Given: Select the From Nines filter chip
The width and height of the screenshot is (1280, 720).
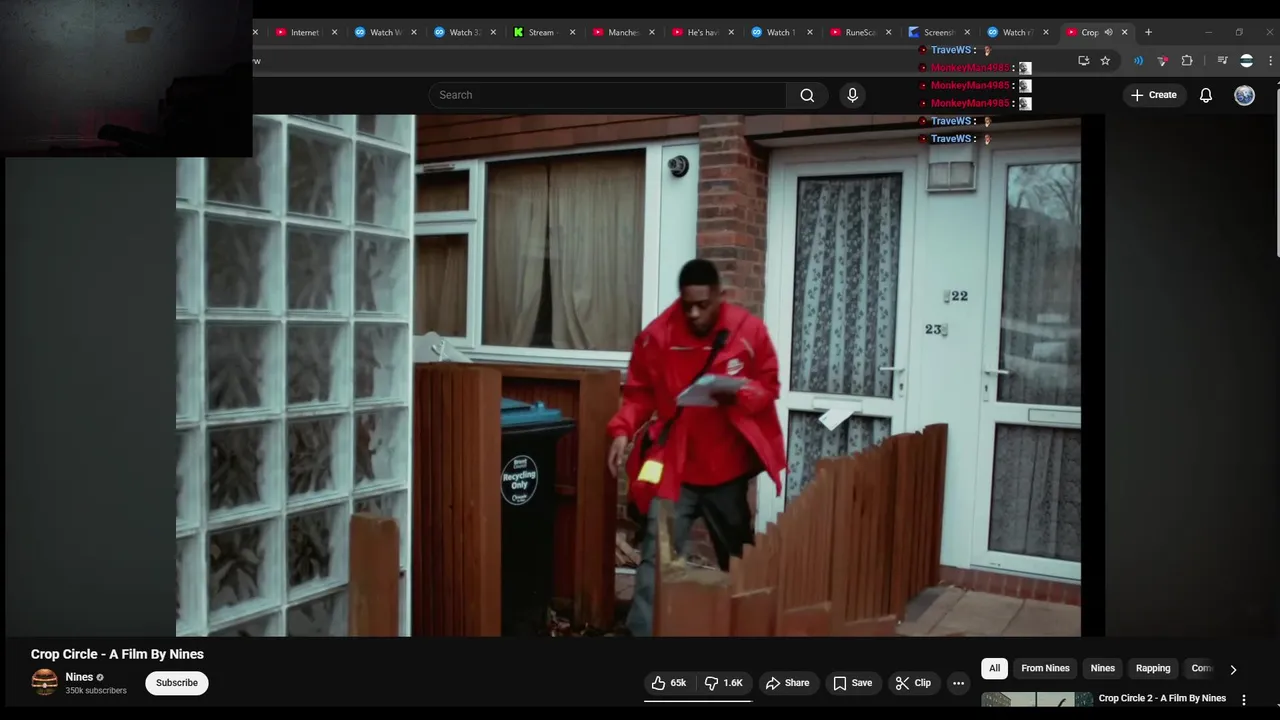Looking at the screenshot, I should click(1045, 668).
